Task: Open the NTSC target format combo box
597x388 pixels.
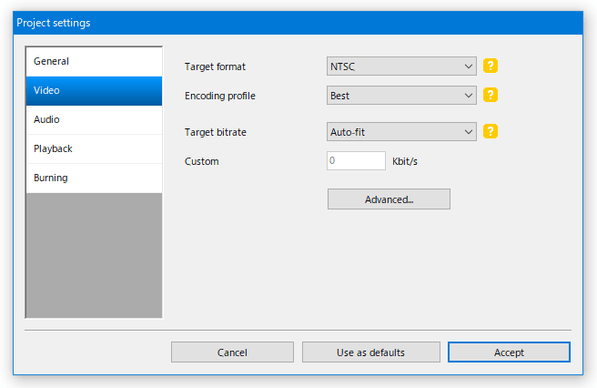Action: point(401,66)
